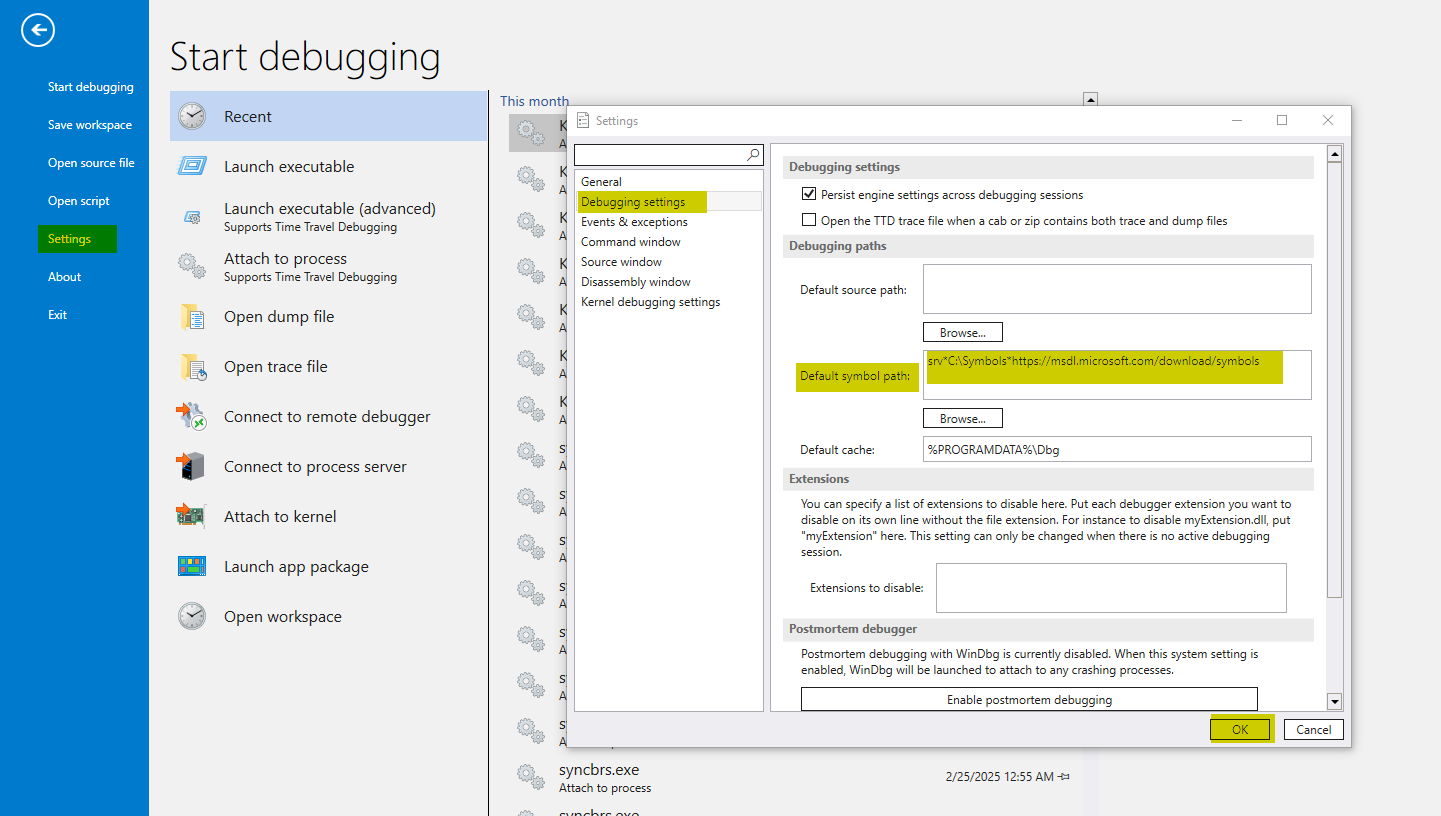Screen dimensions: 1441x816
Task: Click the Settings scrollbar up arrow
Action: (x=1334, y=154)
